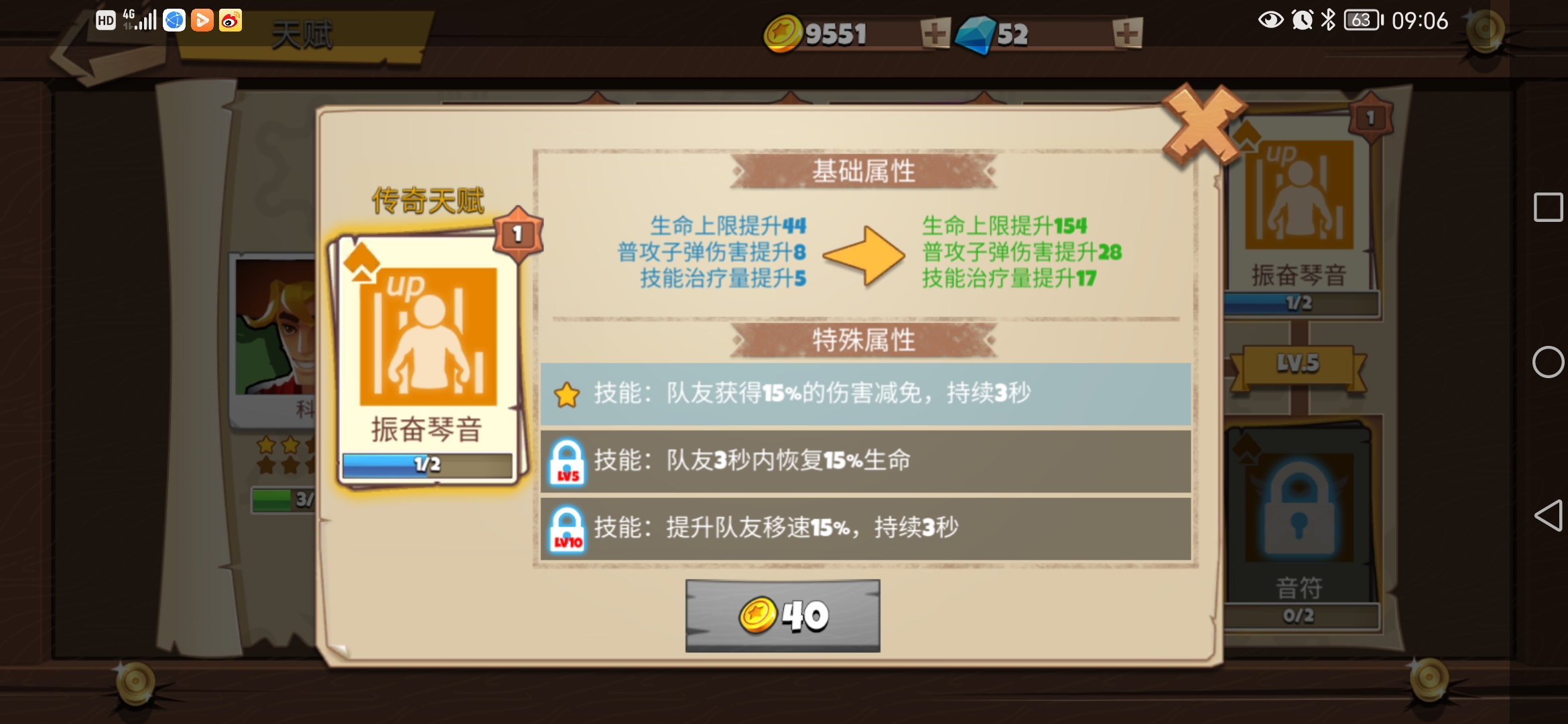Tap the gold coin currency icon
This screenshot has height=724, width=1568.
coord(783,33)
